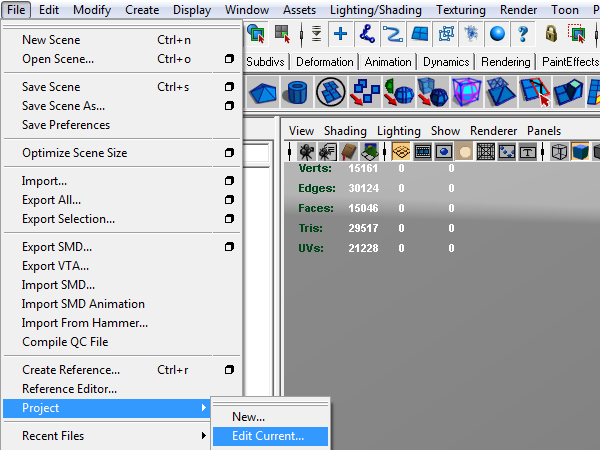This screenshot has width=600, height=450.
Task: Open Export All options box
Action: (x=229, y=200)
